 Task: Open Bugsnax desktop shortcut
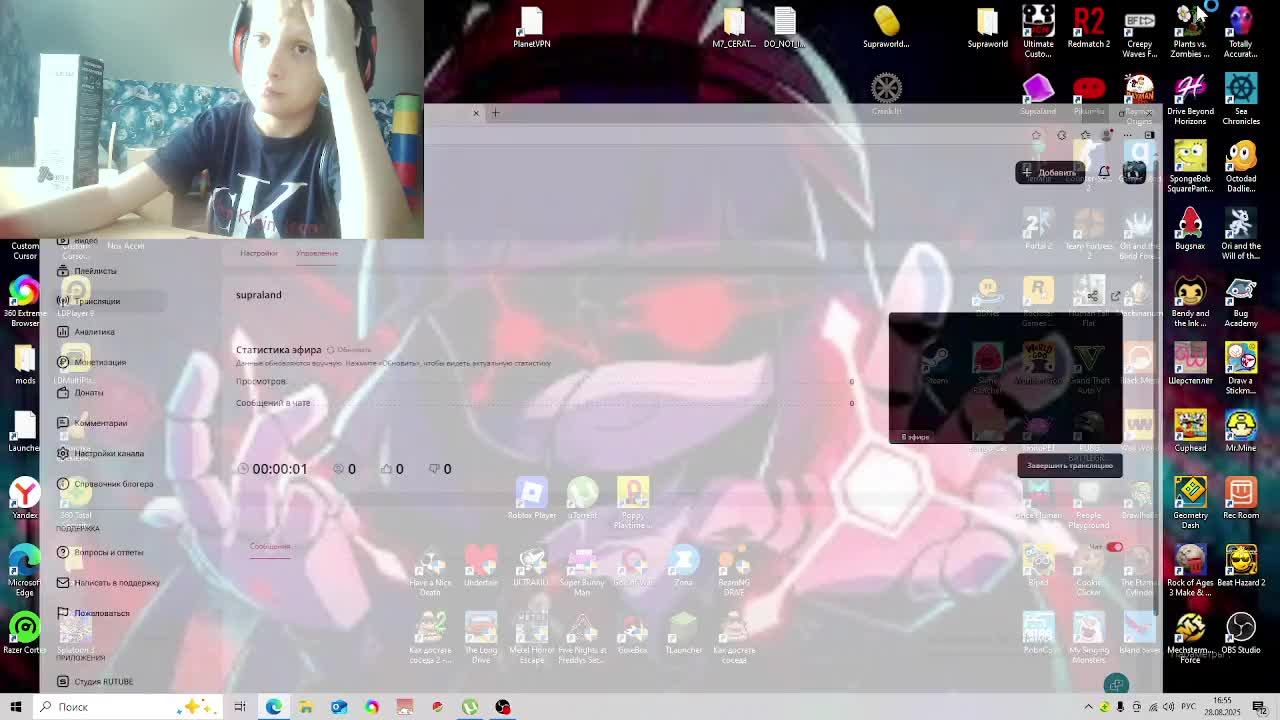(1190, 229)
